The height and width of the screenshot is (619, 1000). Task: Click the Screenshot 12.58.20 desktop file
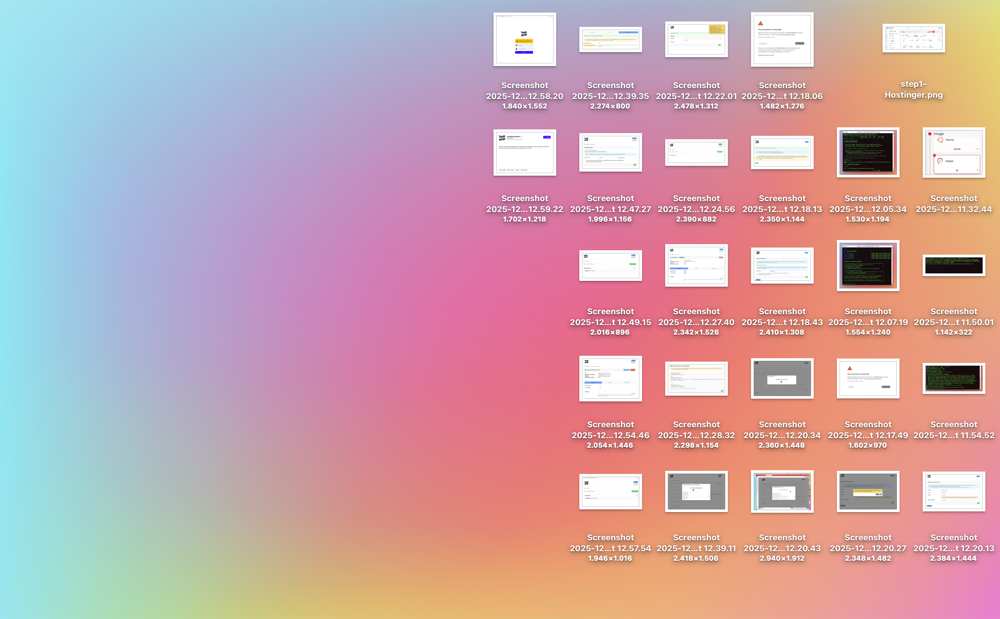[x=525, y=40]
